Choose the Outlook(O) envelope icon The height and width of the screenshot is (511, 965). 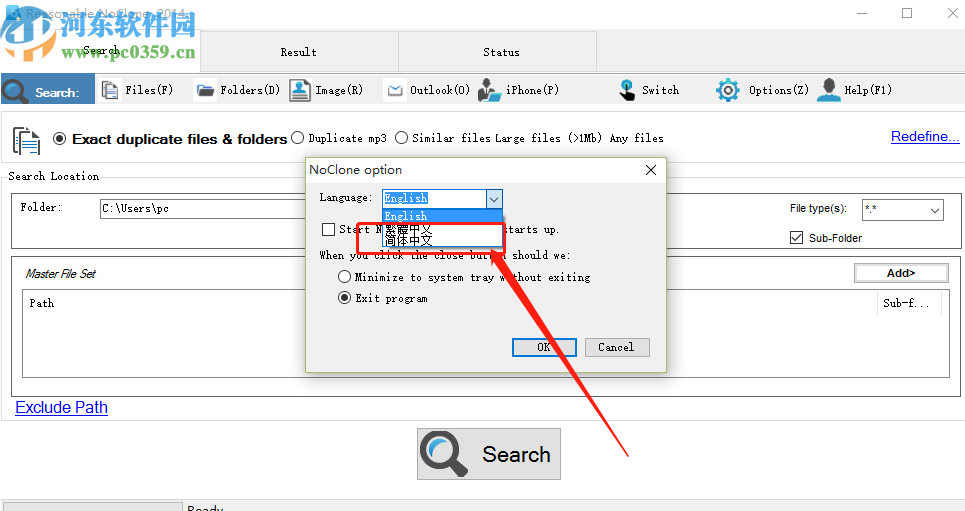[x=394, y=91]
